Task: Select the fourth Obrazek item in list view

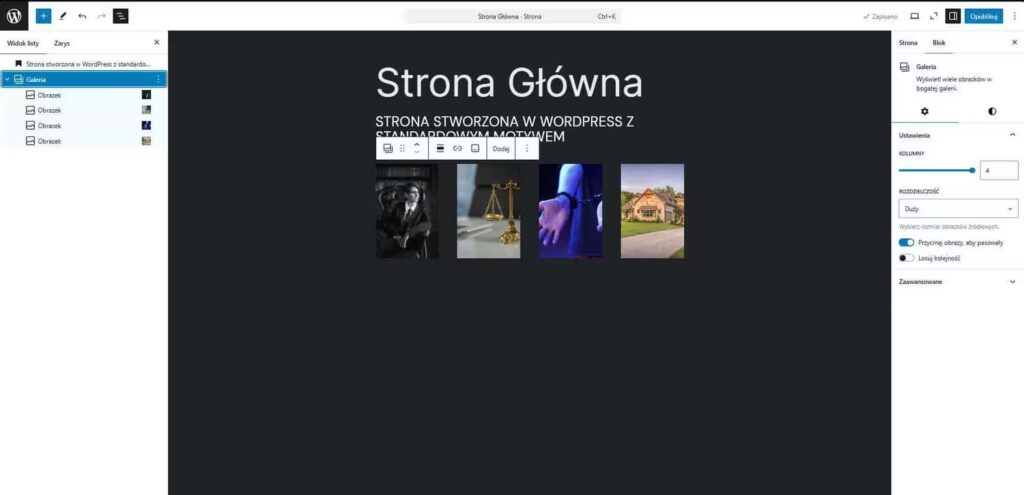Action: (84, 141)
